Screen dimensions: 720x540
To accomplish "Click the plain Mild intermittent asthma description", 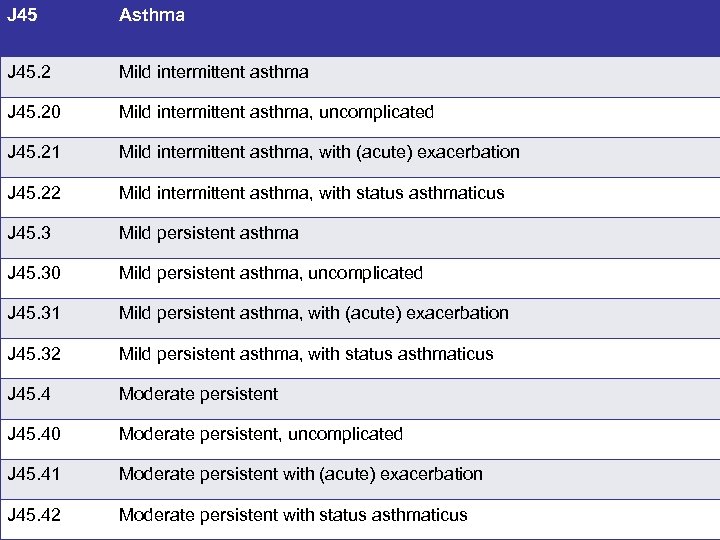I will 213,72.
